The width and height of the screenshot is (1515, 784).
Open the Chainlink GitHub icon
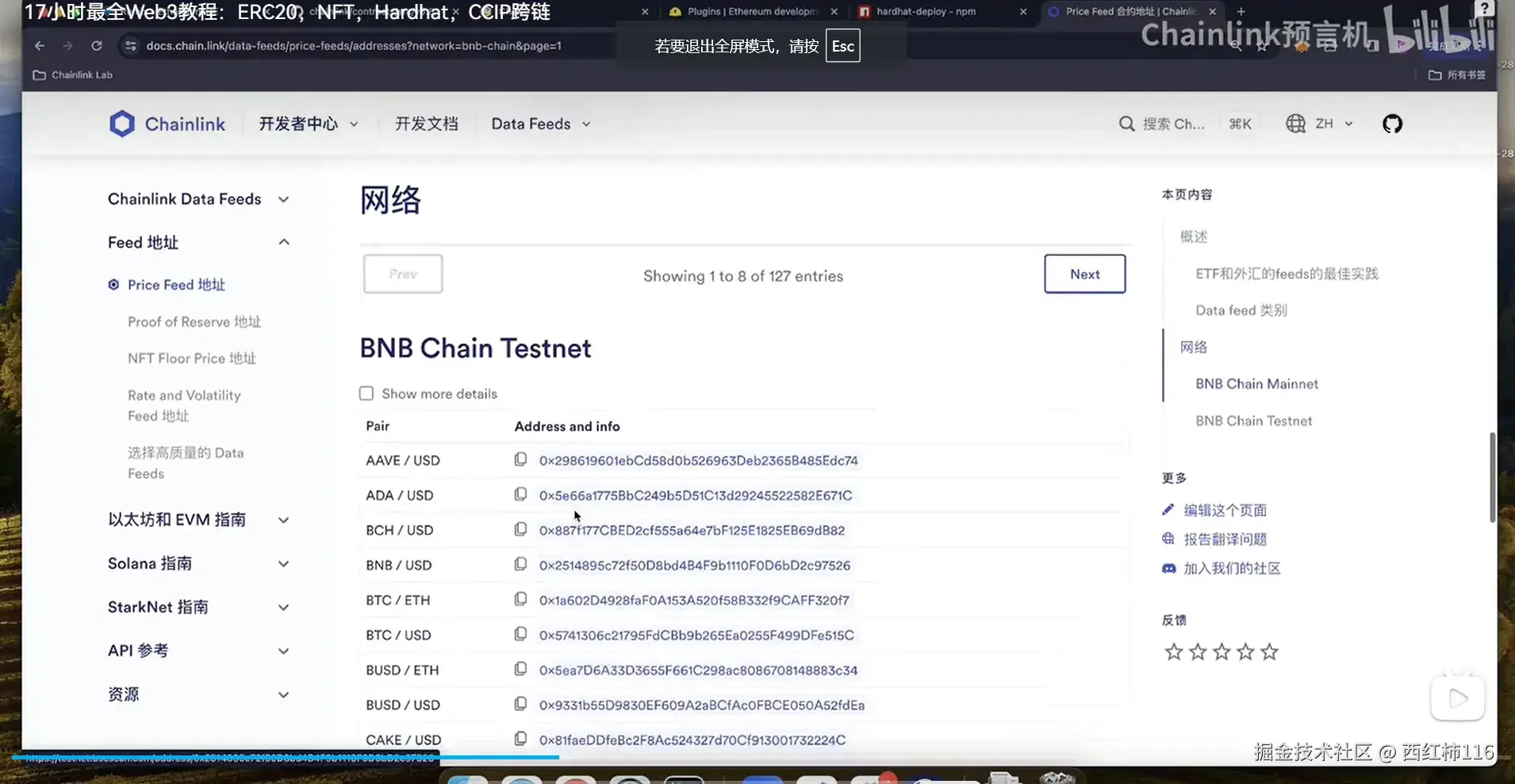[x=1392, y=124]
